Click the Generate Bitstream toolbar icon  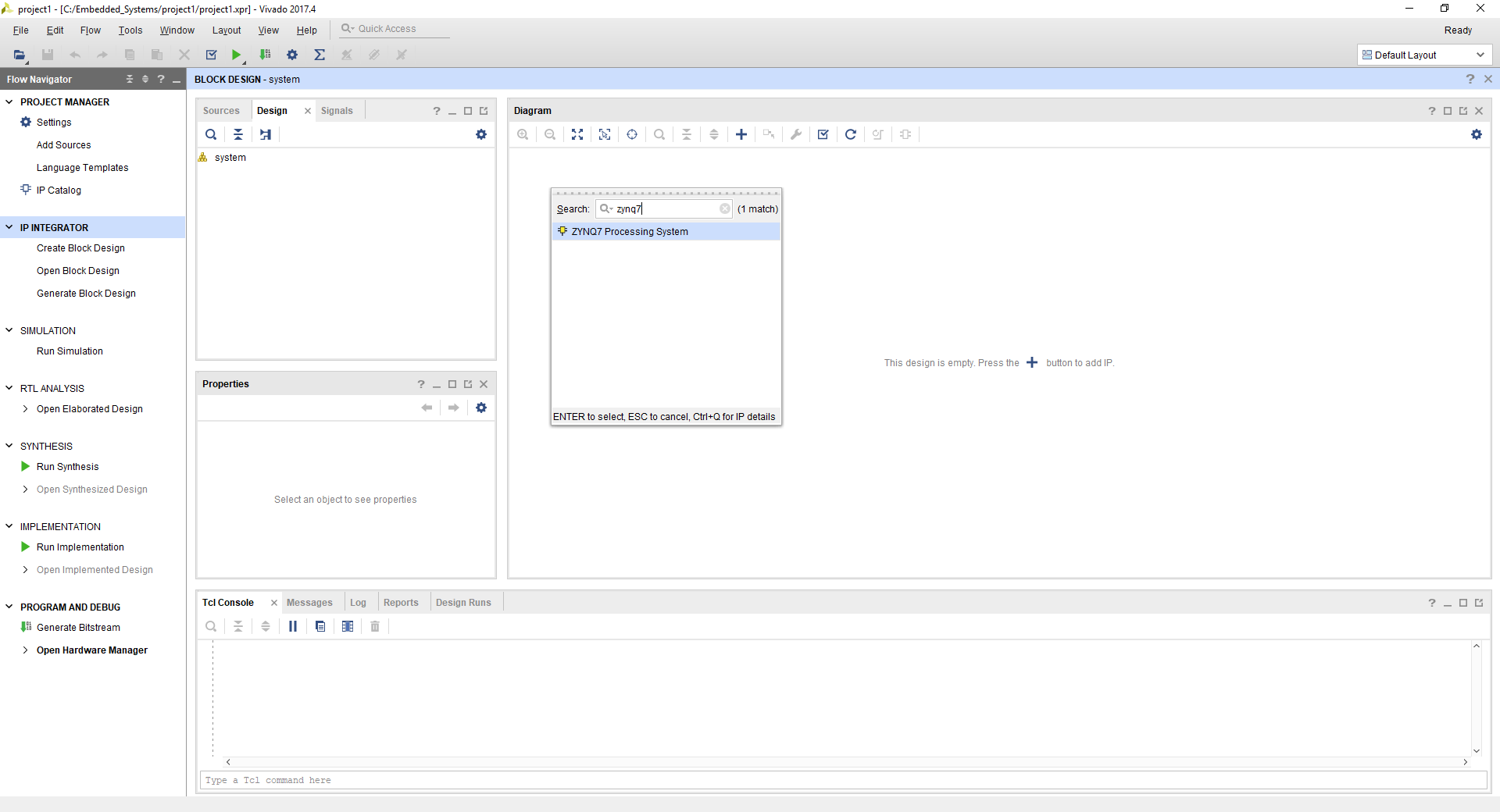pos(266,55)
